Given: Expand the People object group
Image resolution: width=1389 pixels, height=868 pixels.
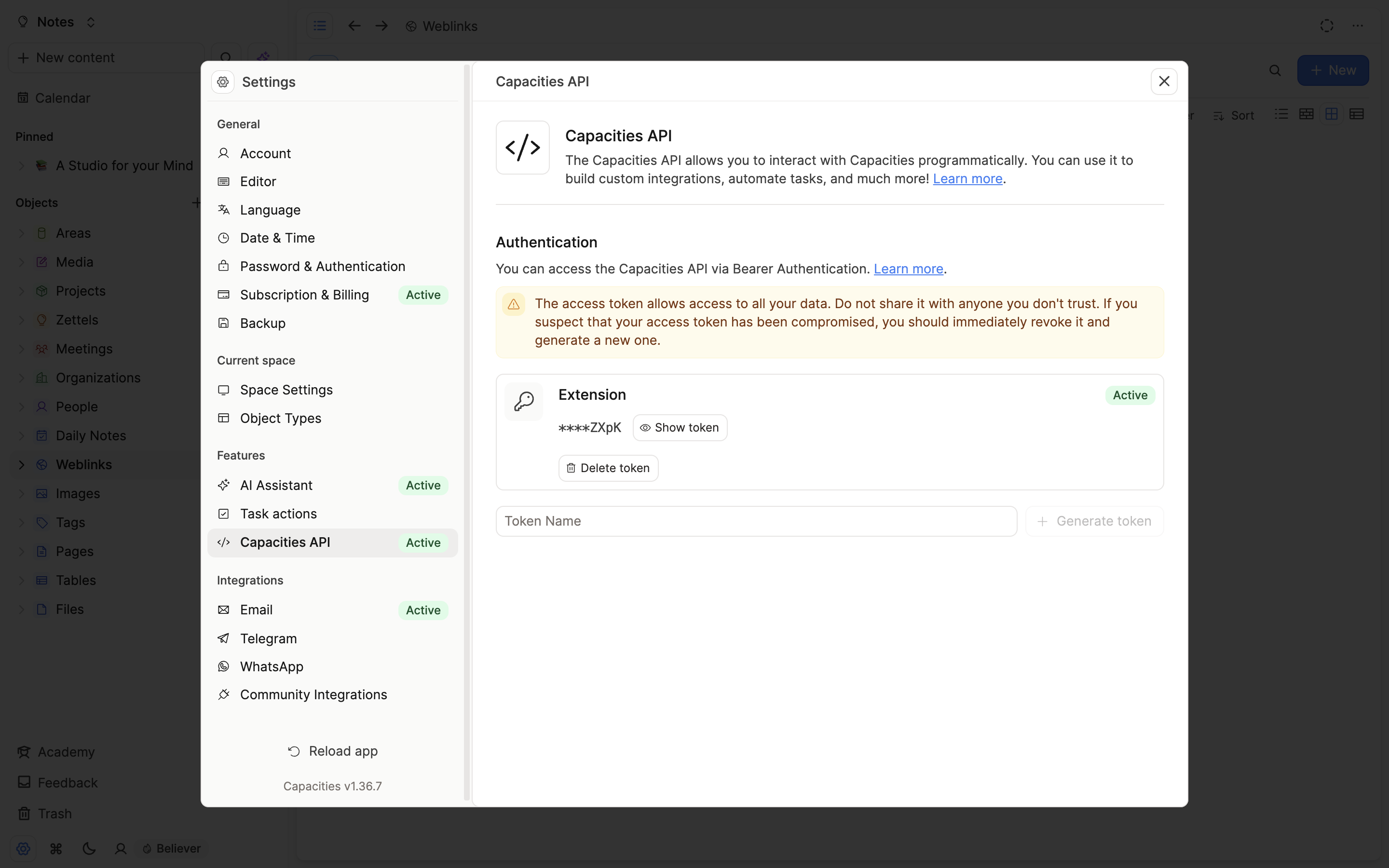Looking at the screenshot, I should point(22,407).
